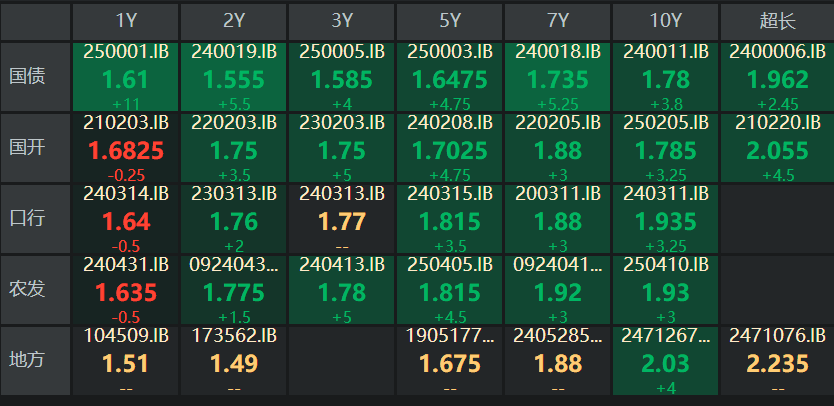
Task: Open local bond 104509.IB at 1.51
Action: pyautogui.click(x=126, y=361)
